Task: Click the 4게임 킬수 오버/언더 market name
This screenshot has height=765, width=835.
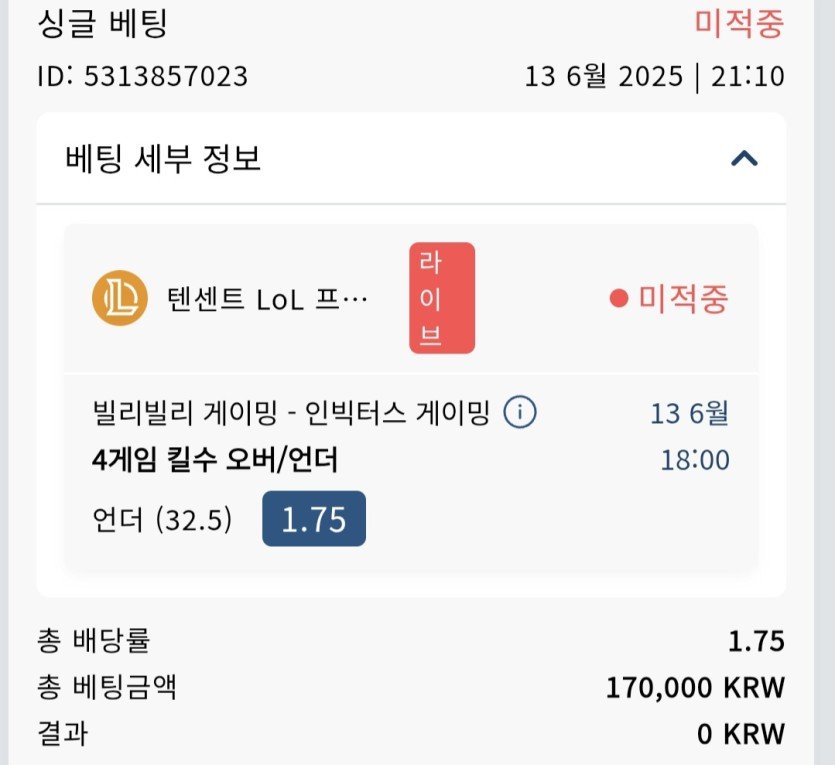Action: click(214, 460)
